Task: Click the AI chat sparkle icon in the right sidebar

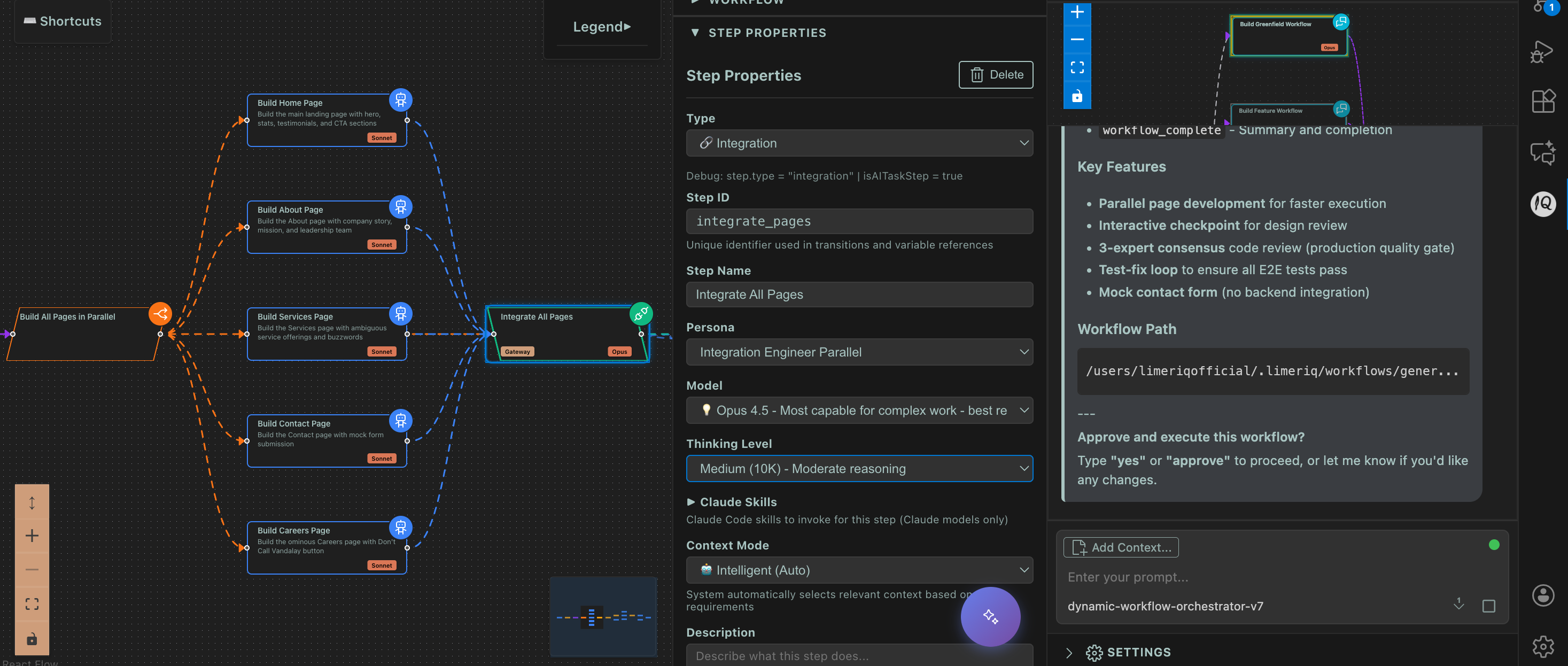Action: [x=1542, y=153]
